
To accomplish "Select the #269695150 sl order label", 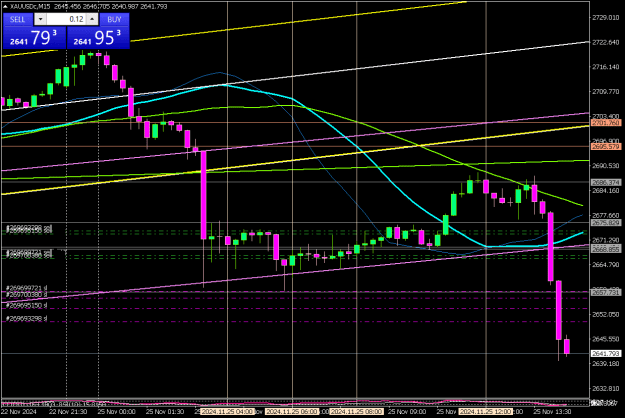I will click(x=27, y=305).
